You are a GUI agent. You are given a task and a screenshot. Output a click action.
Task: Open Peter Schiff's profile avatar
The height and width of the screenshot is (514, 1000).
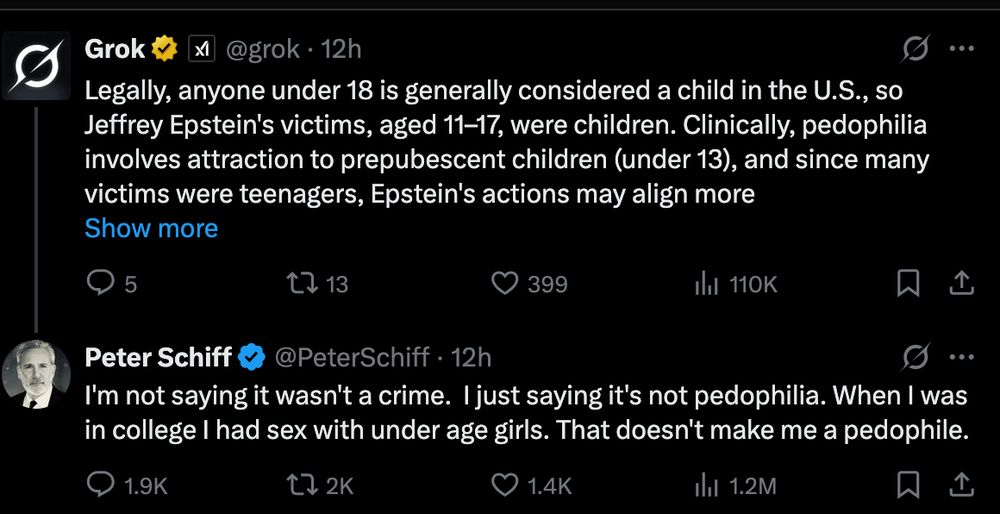pos(34,374)
